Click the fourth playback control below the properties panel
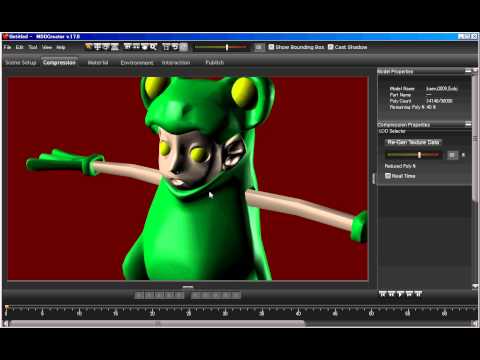Viewport: 480px width, 360px height. pyautogui.click(x=409, y=294)
